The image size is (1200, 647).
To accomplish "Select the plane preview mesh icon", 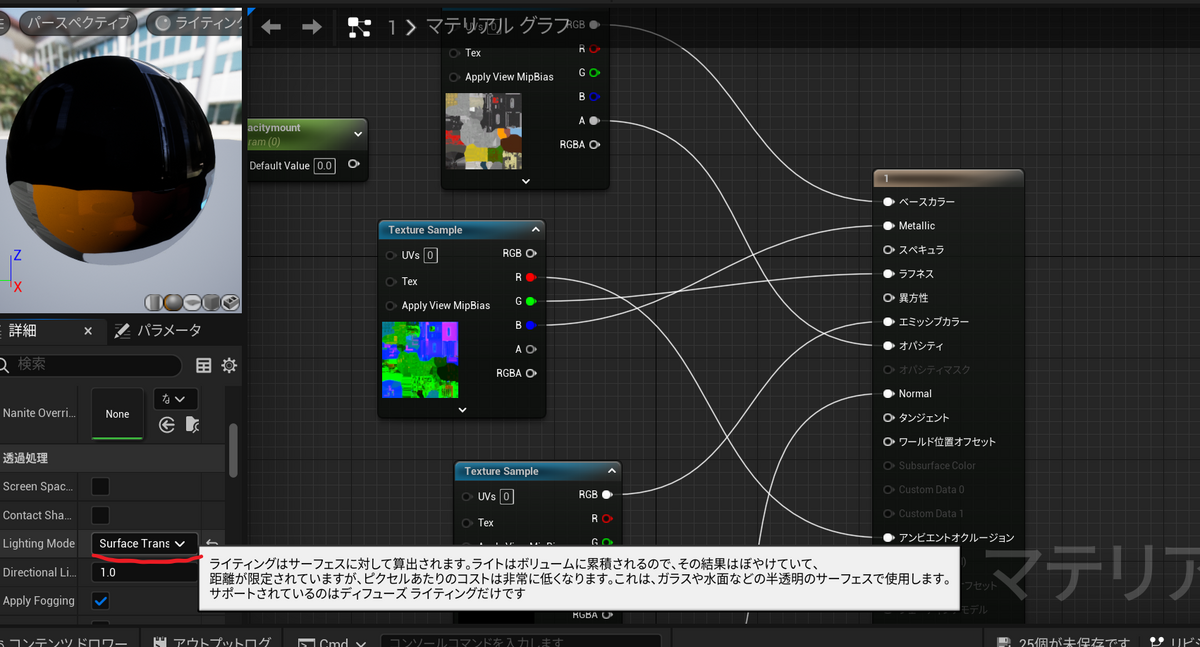I will pos(192,302).
